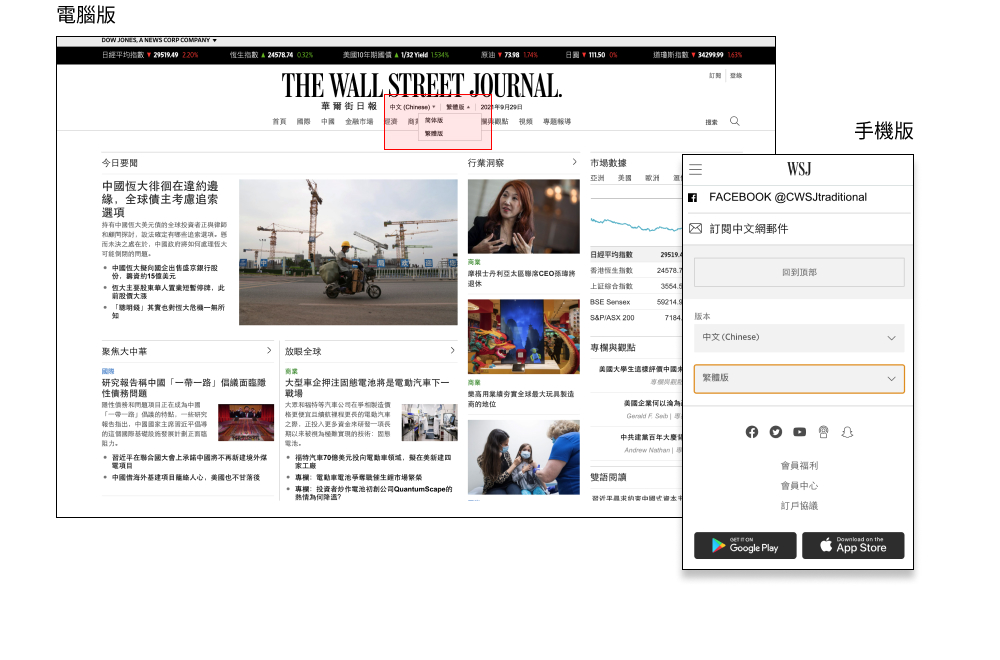Click the 美國10年期國債 ticker item

[396, 55]
